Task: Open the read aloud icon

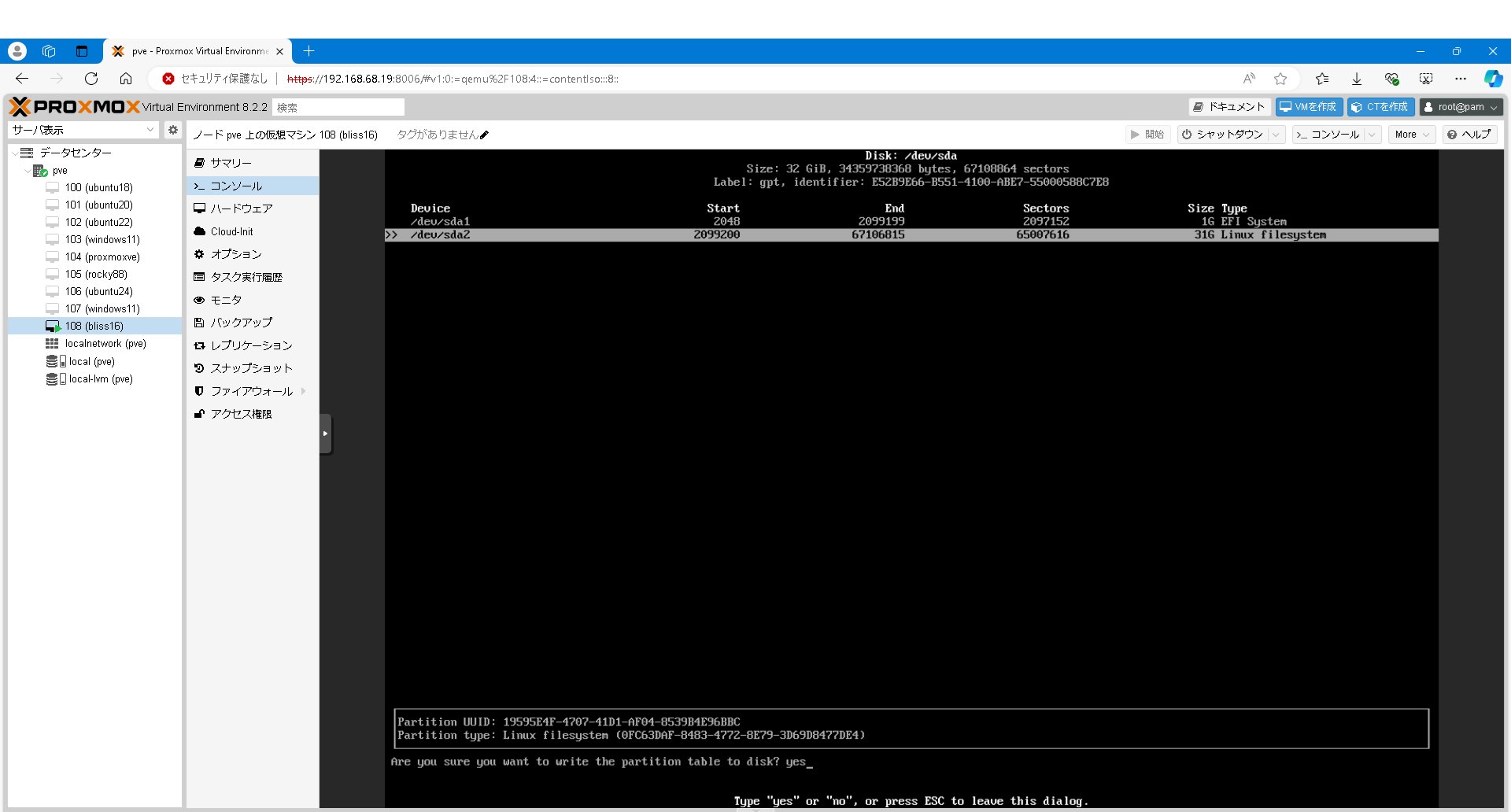Action: [1249, 79]
